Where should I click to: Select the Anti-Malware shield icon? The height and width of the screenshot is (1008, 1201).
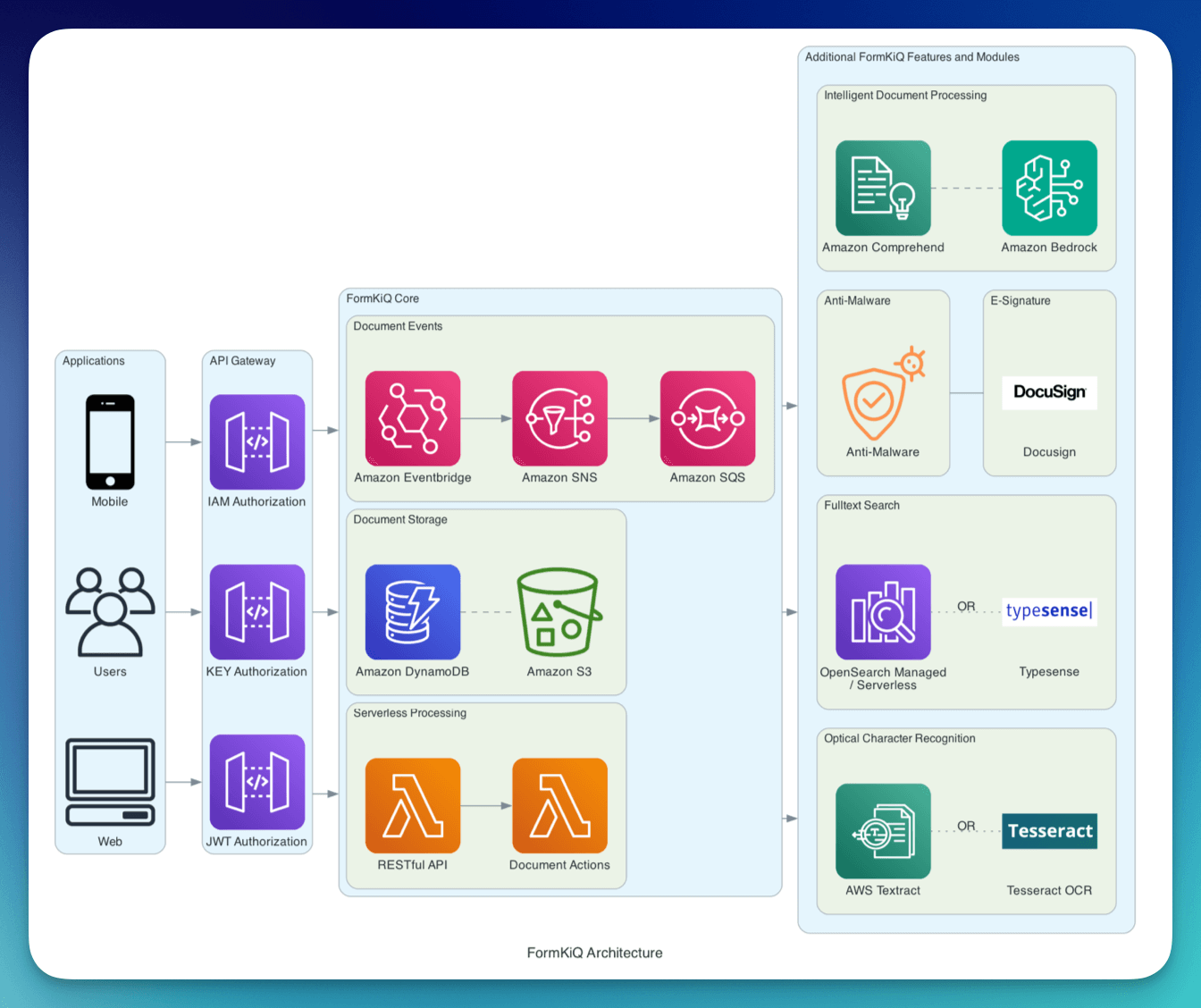[x=881, y=393]
